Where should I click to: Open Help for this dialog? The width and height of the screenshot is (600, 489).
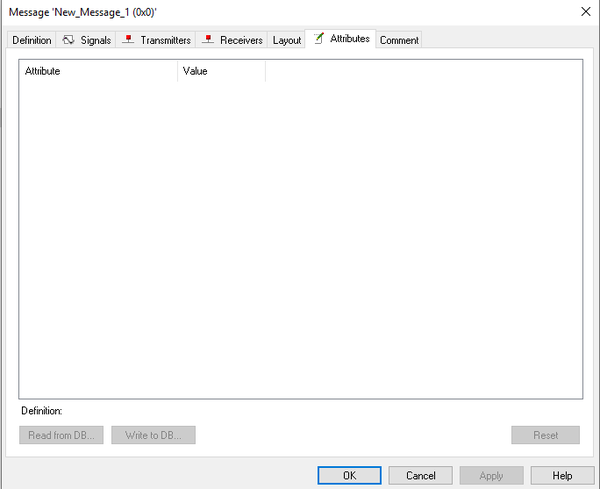click(562, 476)
